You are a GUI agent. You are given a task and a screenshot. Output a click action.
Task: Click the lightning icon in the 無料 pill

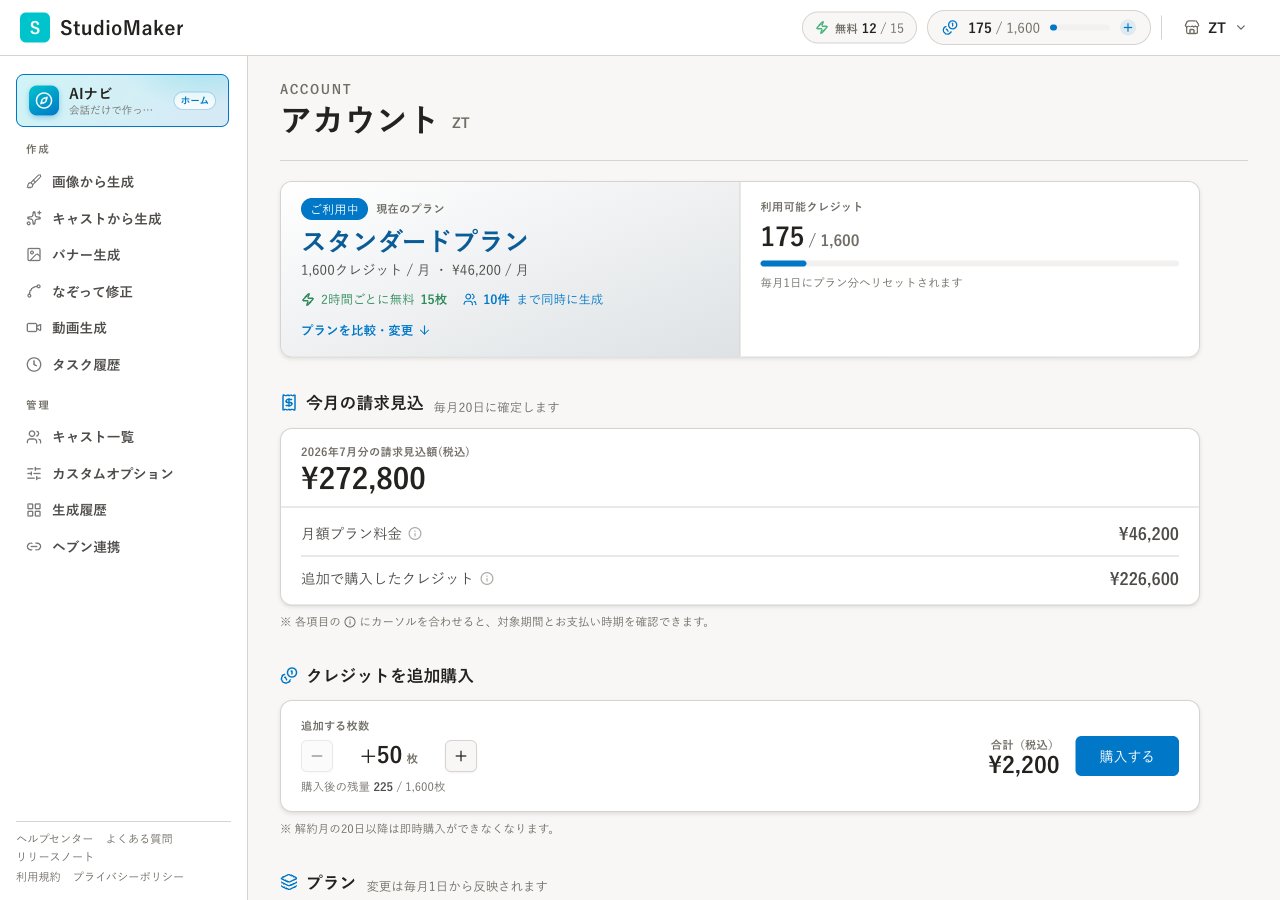[823, 28]
